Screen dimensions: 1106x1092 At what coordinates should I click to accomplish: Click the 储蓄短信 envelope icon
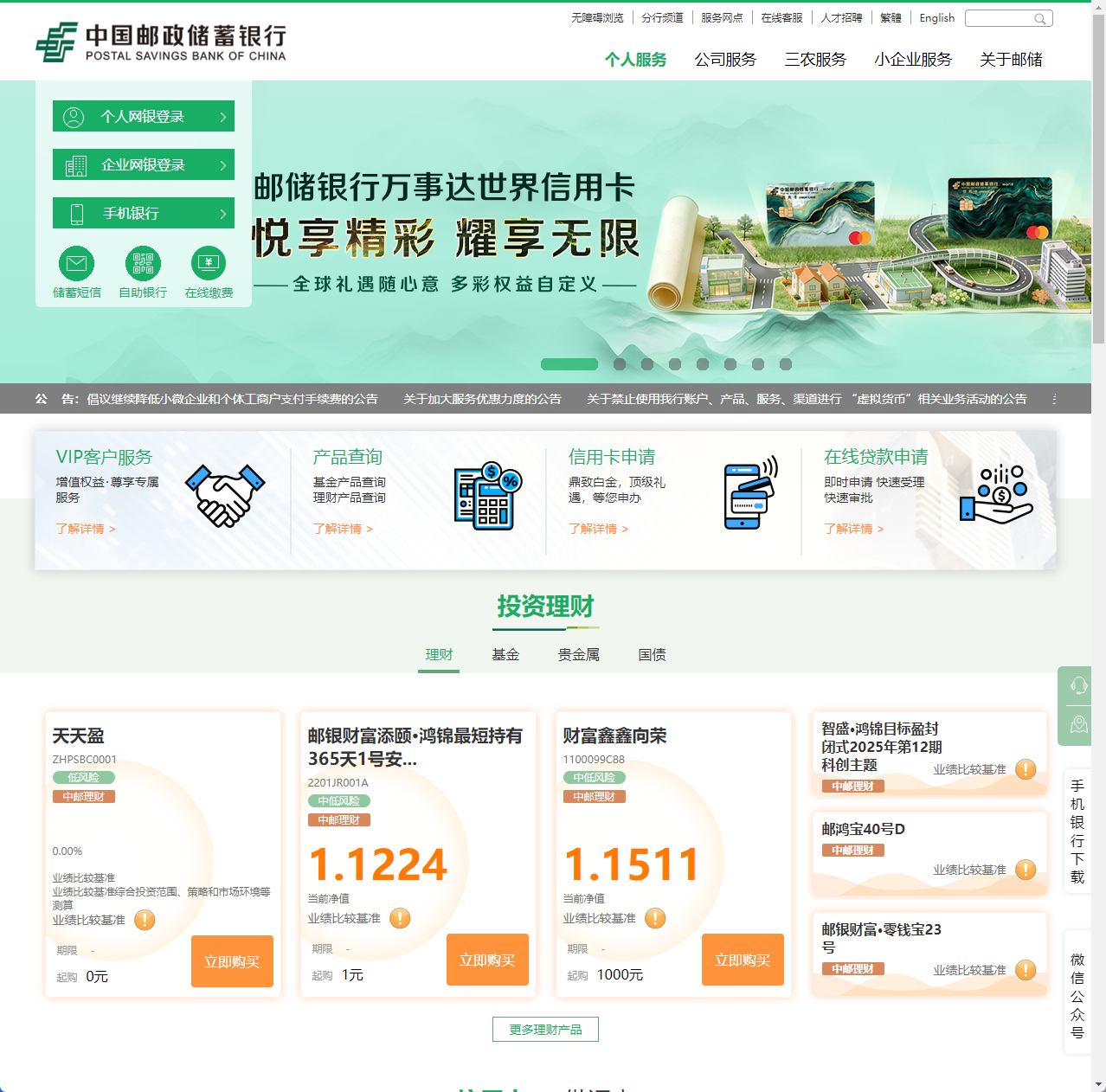[76, 263]
